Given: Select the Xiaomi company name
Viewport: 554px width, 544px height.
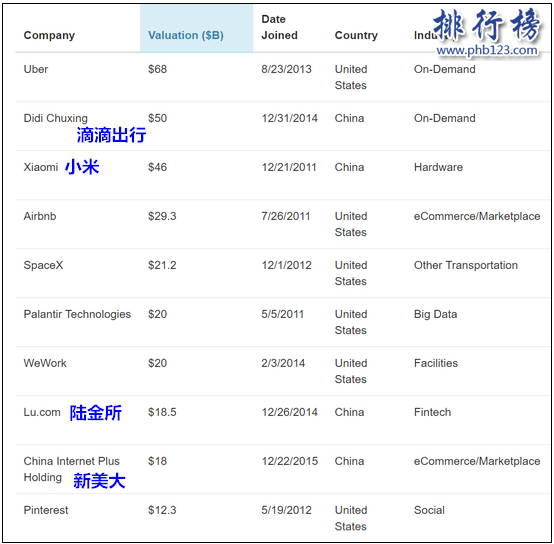Looking at the screenshot, I should [x=41, y=167].
